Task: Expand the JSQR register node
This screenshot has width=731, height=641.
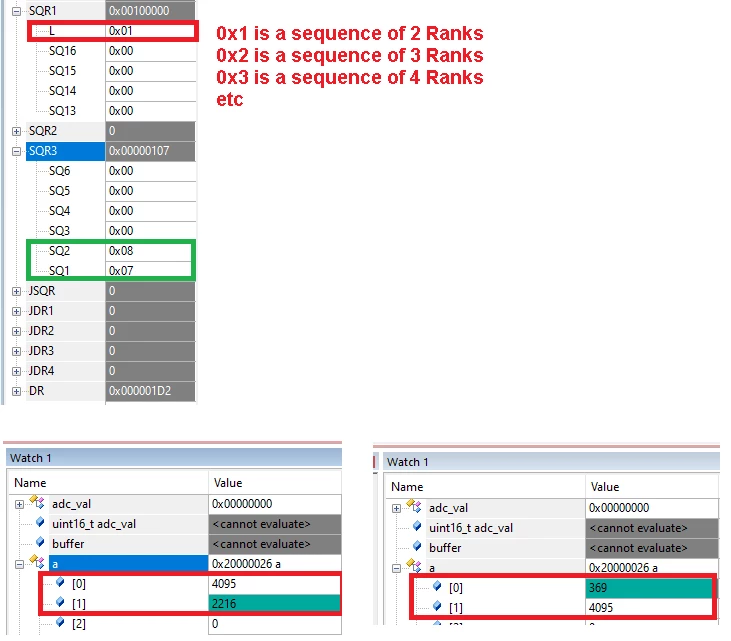Action: [16, 291]
